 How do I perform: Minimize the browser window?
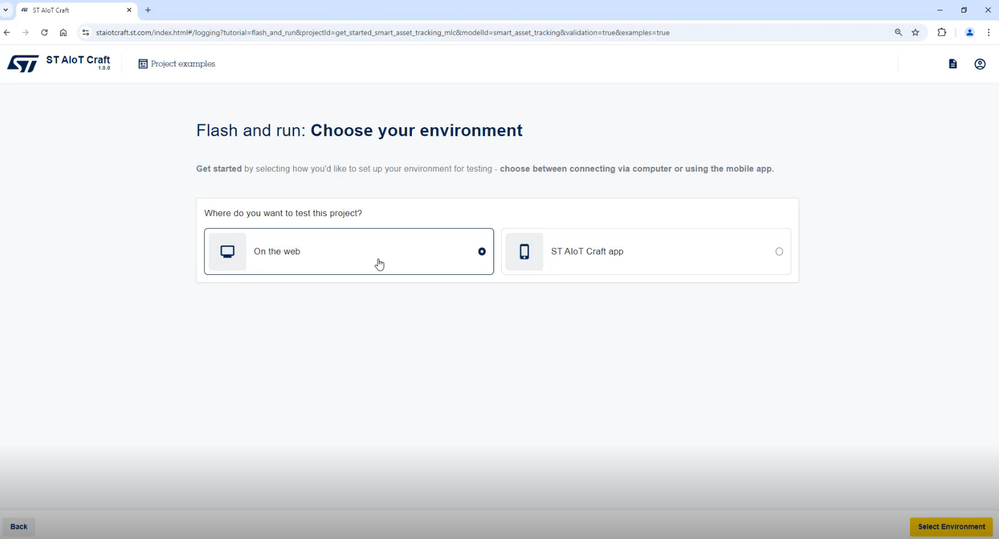click(x=940, y=10)
